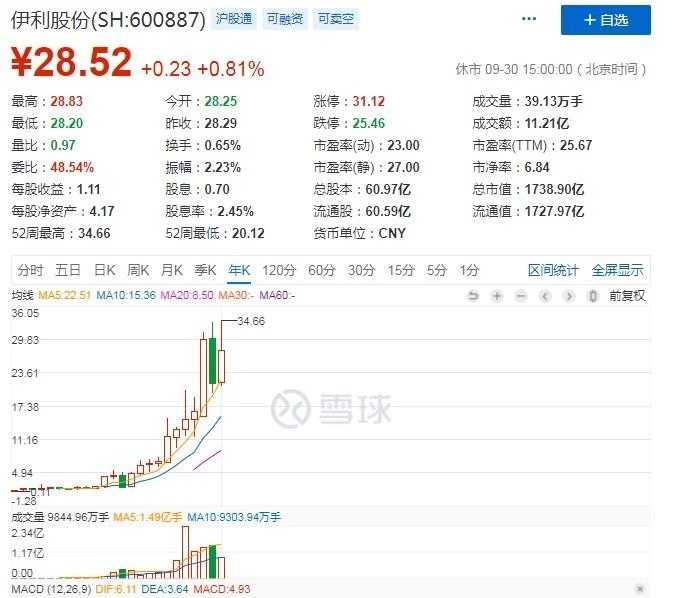Click the 成交量 9844.96万手 volume label

pyautogui.click(x=60, y=517)
